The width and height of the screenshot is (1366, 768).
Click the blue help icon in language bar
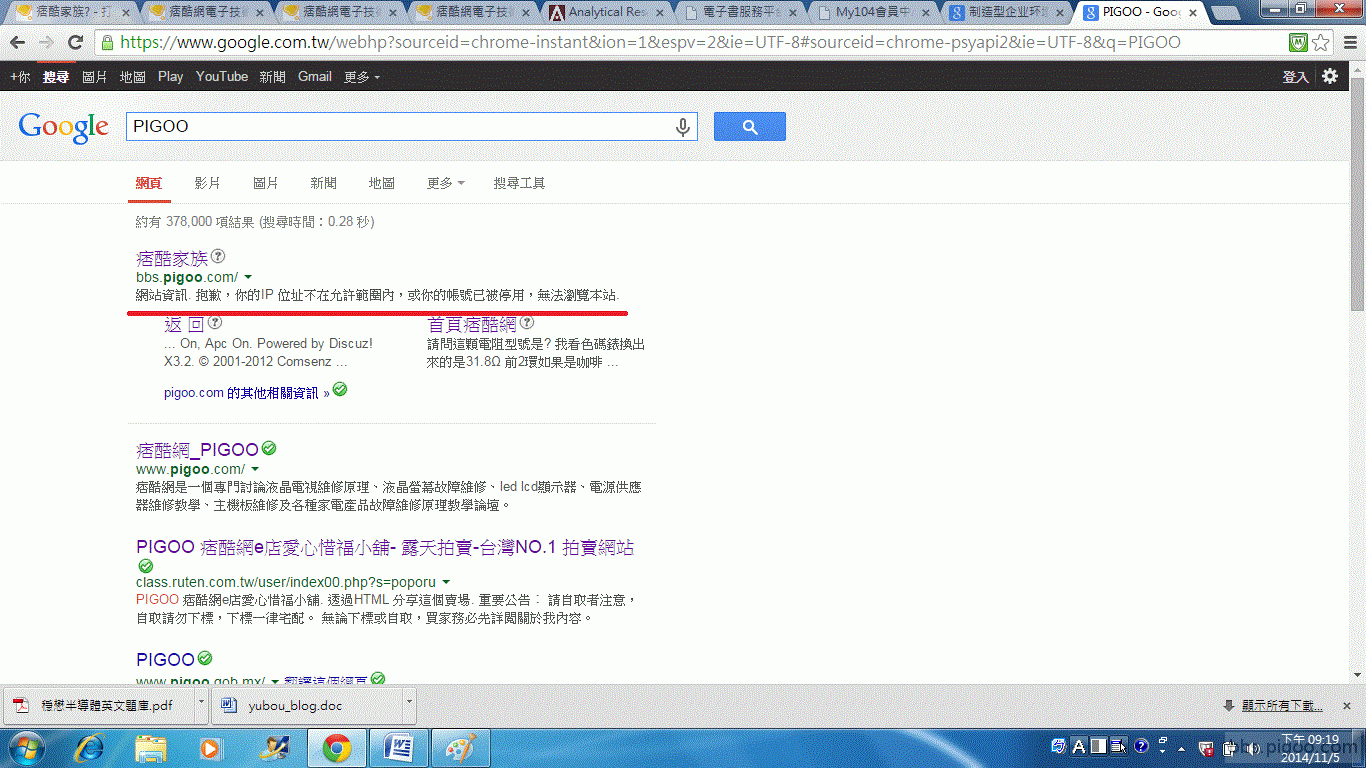[x=1140, y=746]
